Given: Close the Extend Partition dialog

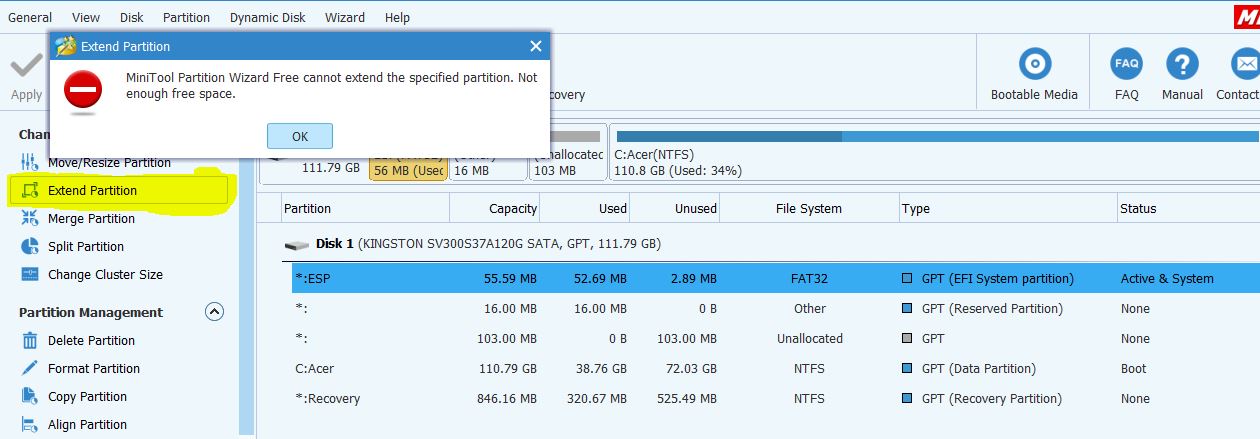Looking at the screenshot, I should coord(536,46).
